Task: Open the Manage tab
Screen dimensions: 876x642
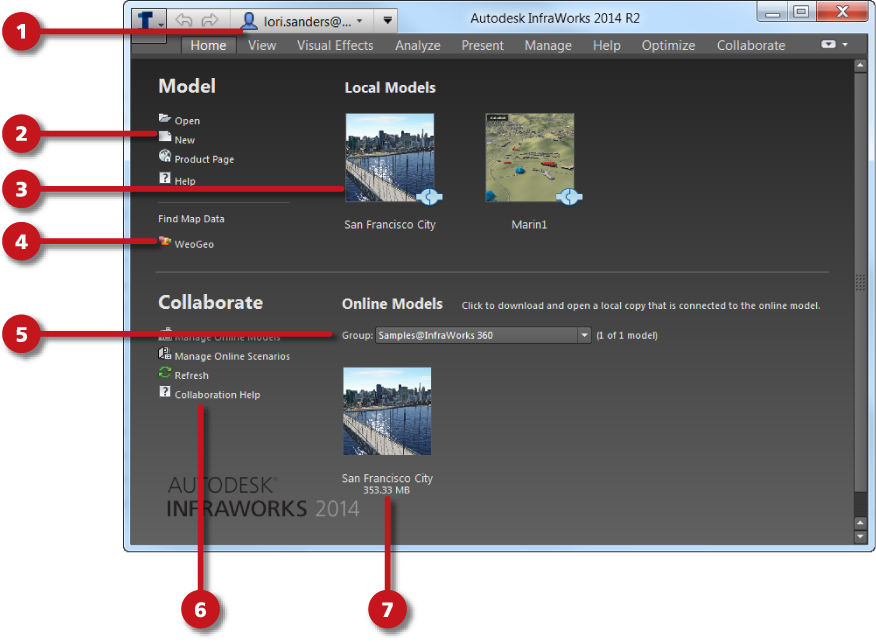Action: (548, 45)
